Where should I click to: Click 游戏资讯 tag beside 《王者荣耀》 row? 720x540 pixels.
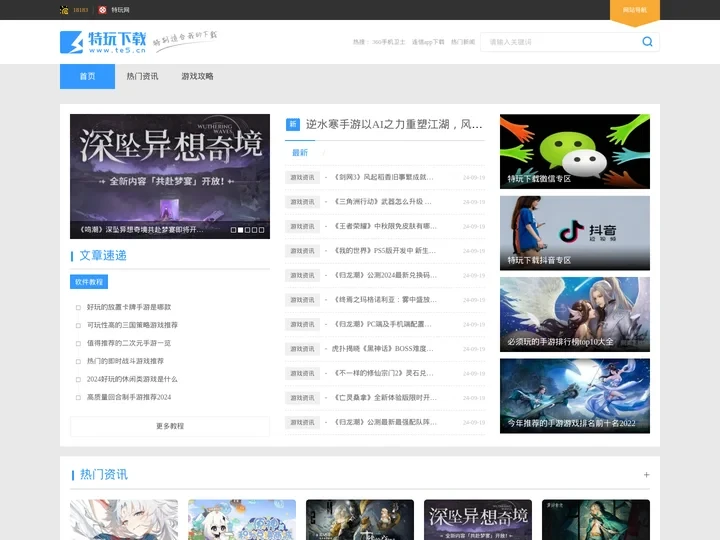pyautogui.click(x=302, y=226)
